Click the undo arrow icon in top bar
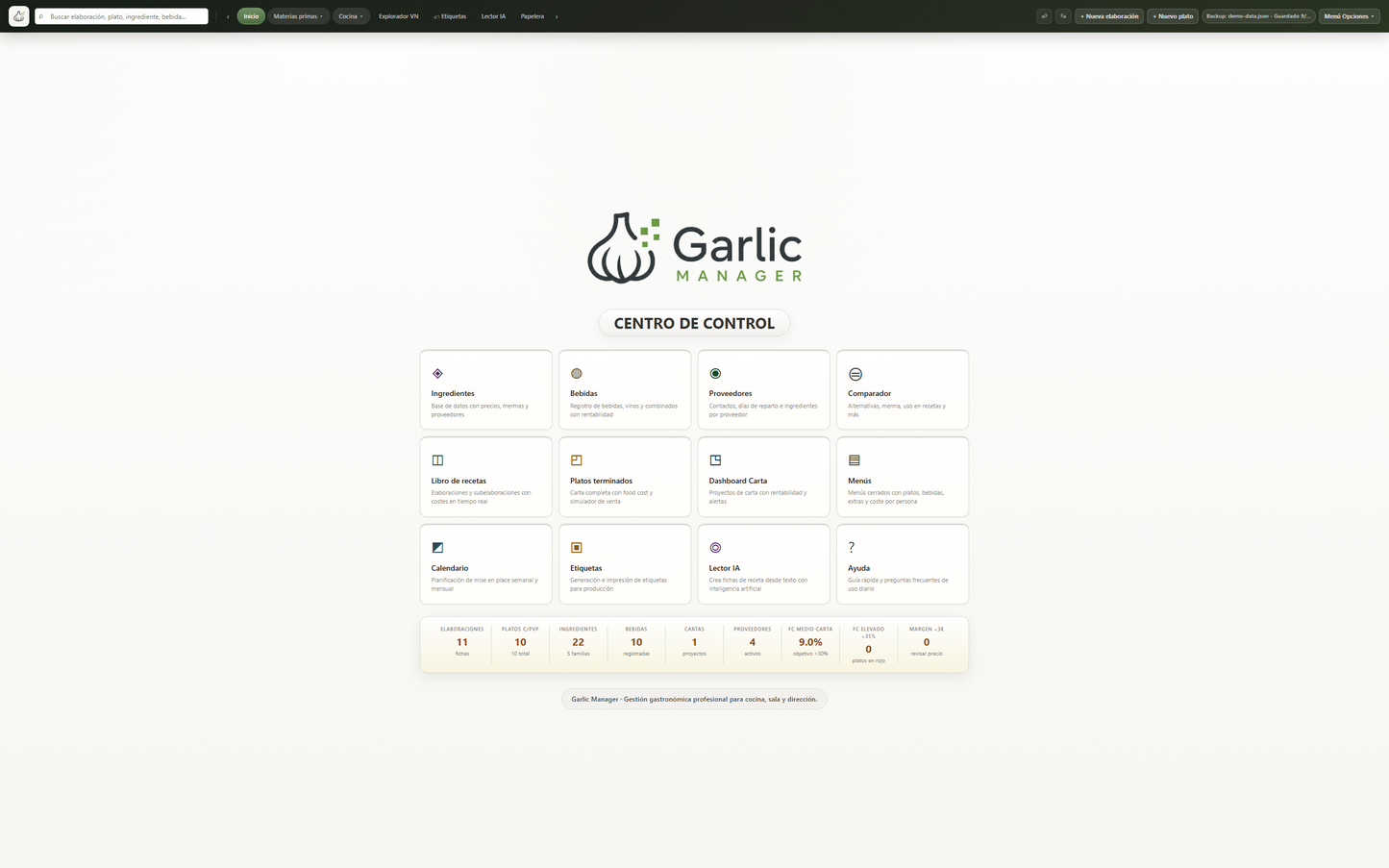The width and height of the screenshot is (1389, 868). click(x=1044, y=16)
